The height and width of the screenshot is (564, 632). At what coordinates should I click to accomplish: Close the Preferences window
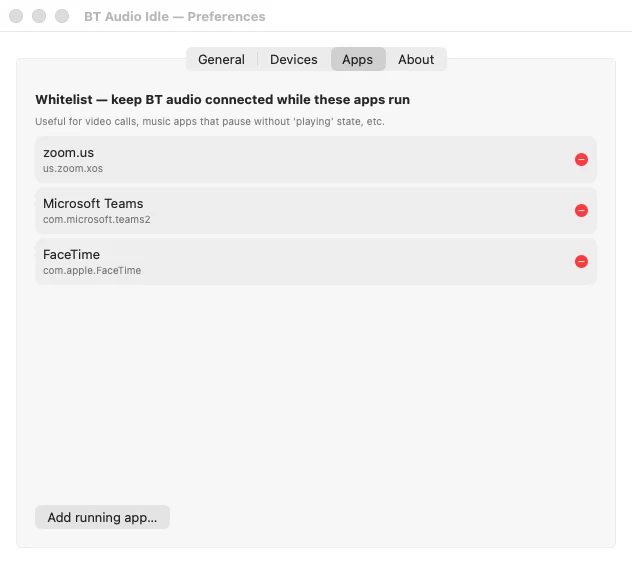16,16
